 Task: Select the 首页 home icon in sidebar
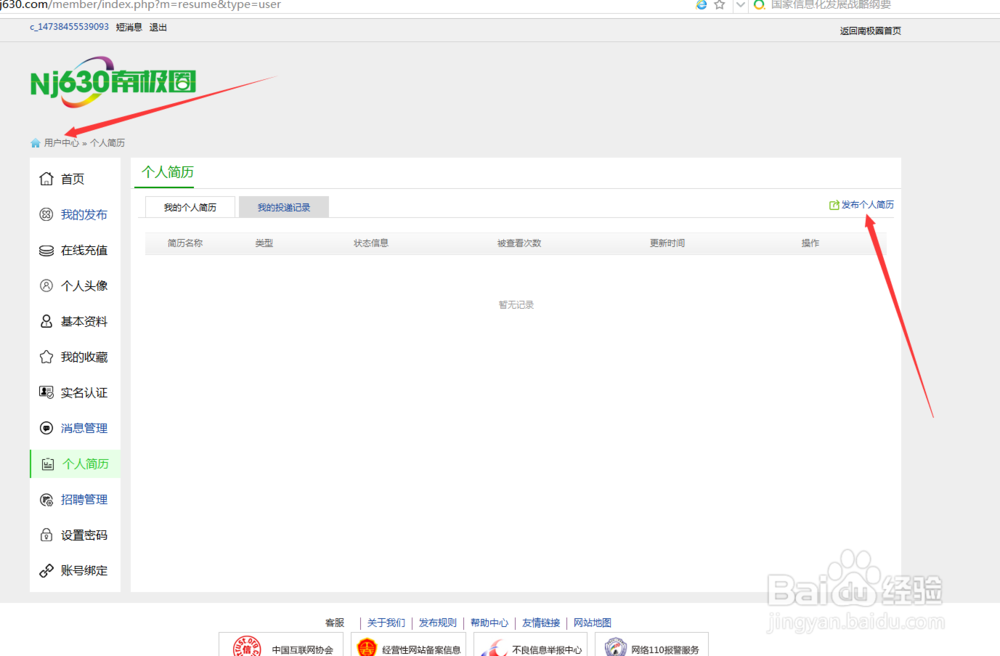point(47,178)
